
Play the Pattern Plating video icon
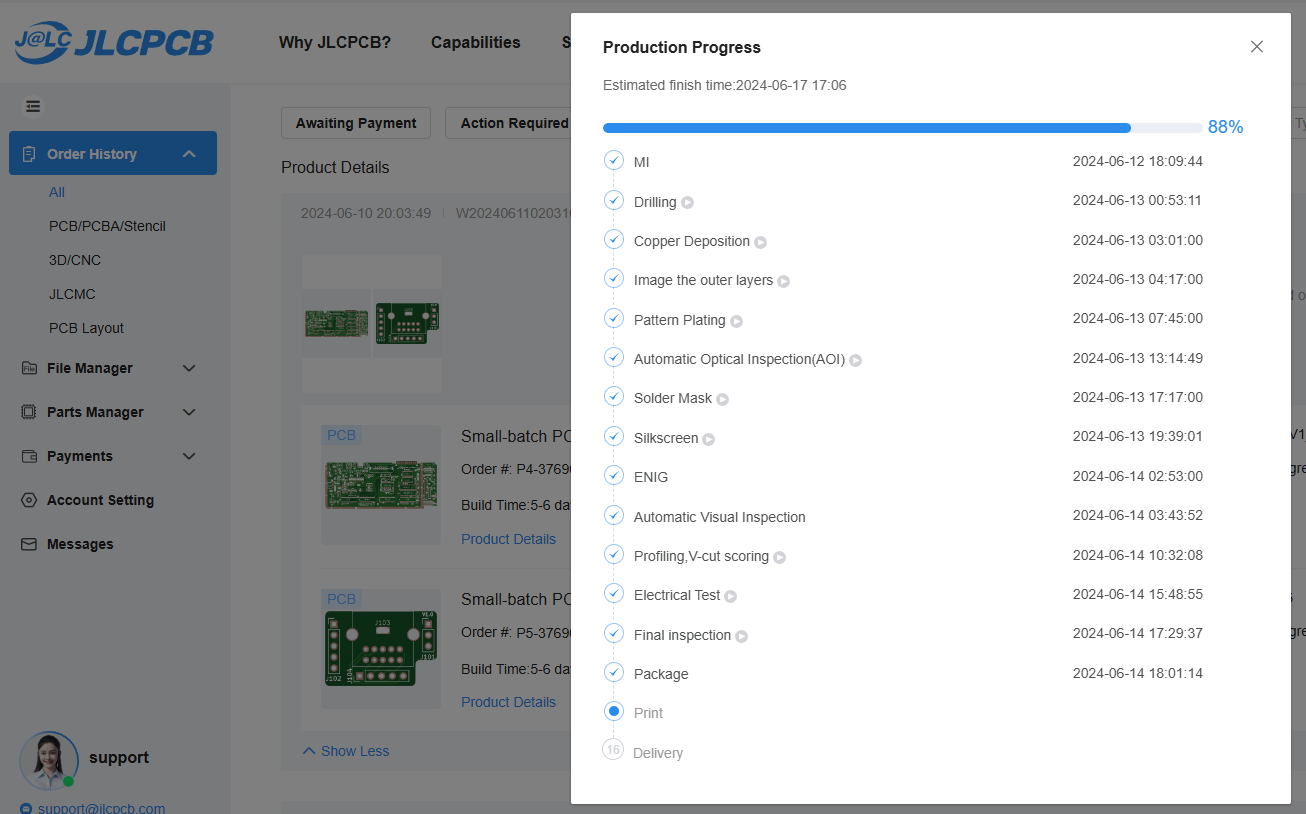pyautogui.click(x=737, y=321)
